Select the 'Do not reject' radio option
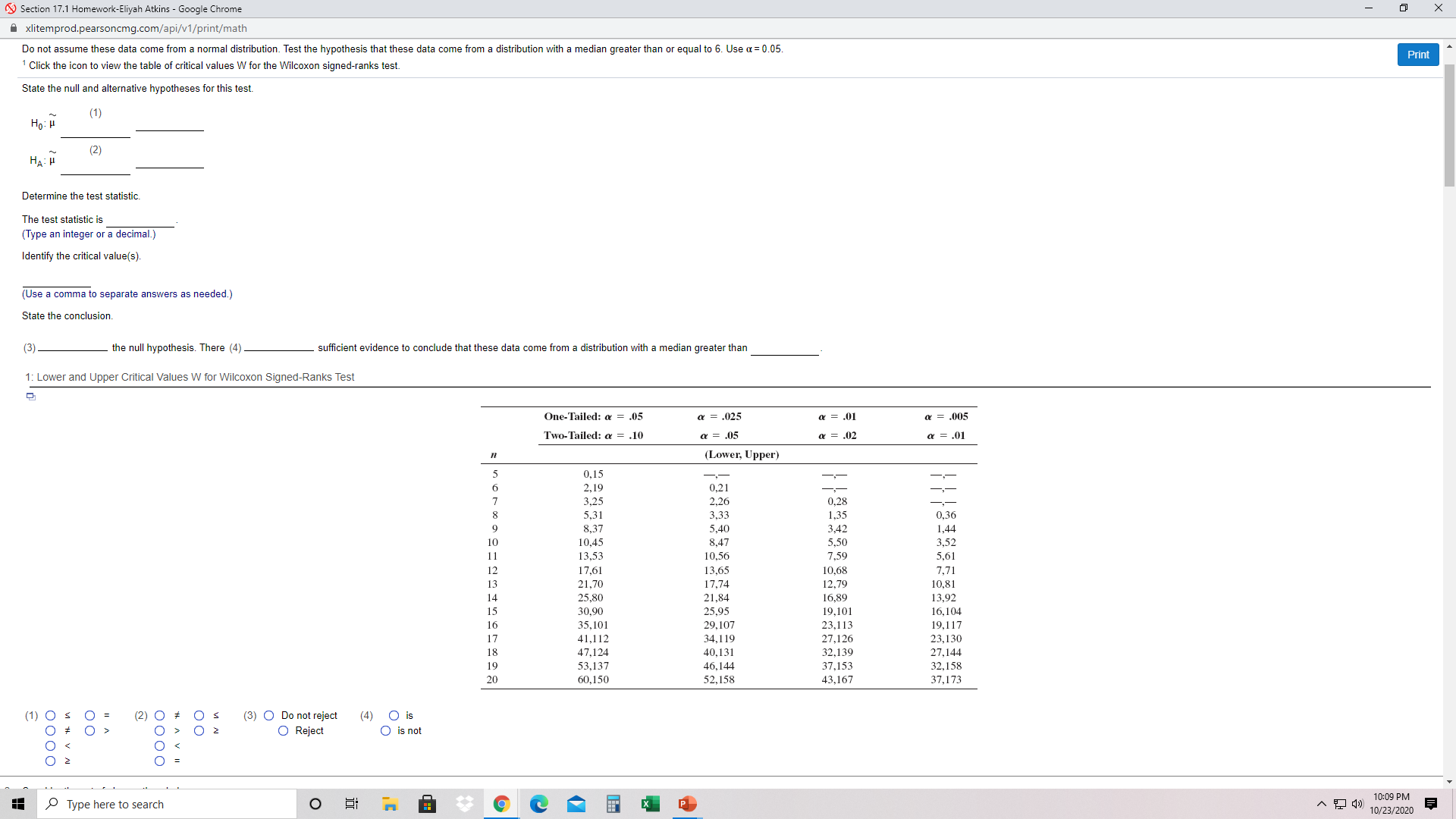 click(x=269, y=716)
